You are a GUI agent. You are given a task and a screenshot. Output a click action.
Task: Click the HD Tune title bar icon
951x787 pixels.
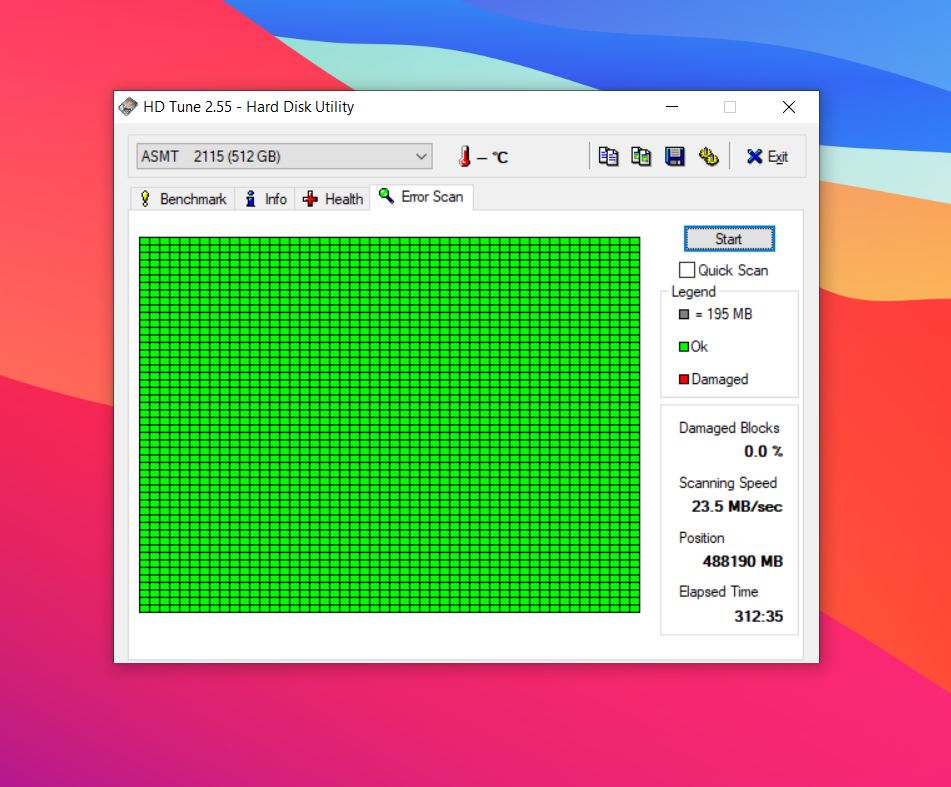coord(128,107)
